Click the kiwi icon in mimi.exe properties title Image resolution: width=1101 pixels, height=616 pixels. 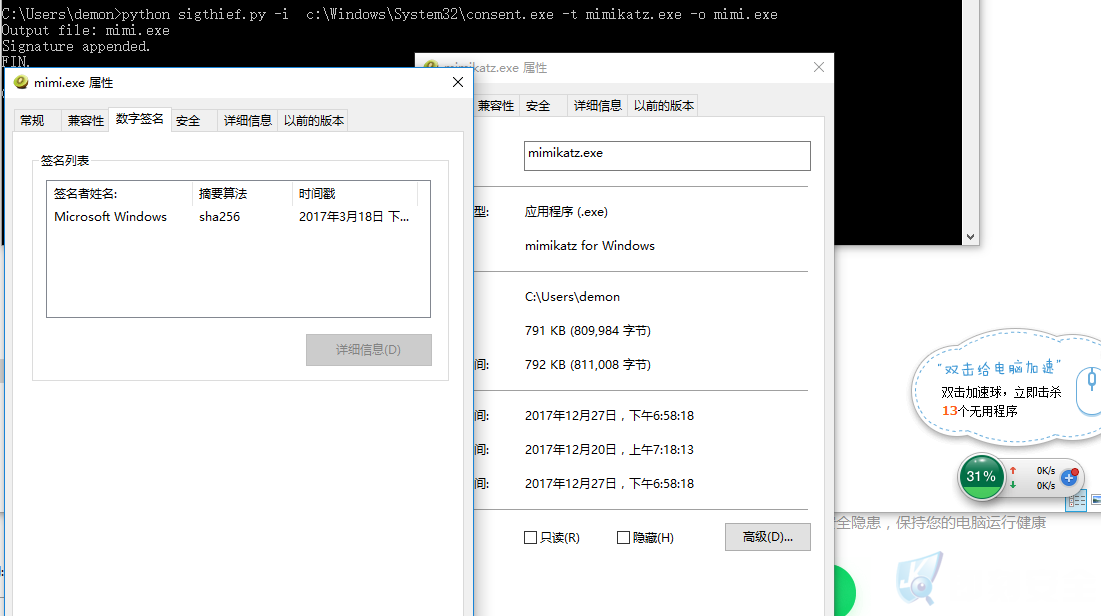coord(21,82)
